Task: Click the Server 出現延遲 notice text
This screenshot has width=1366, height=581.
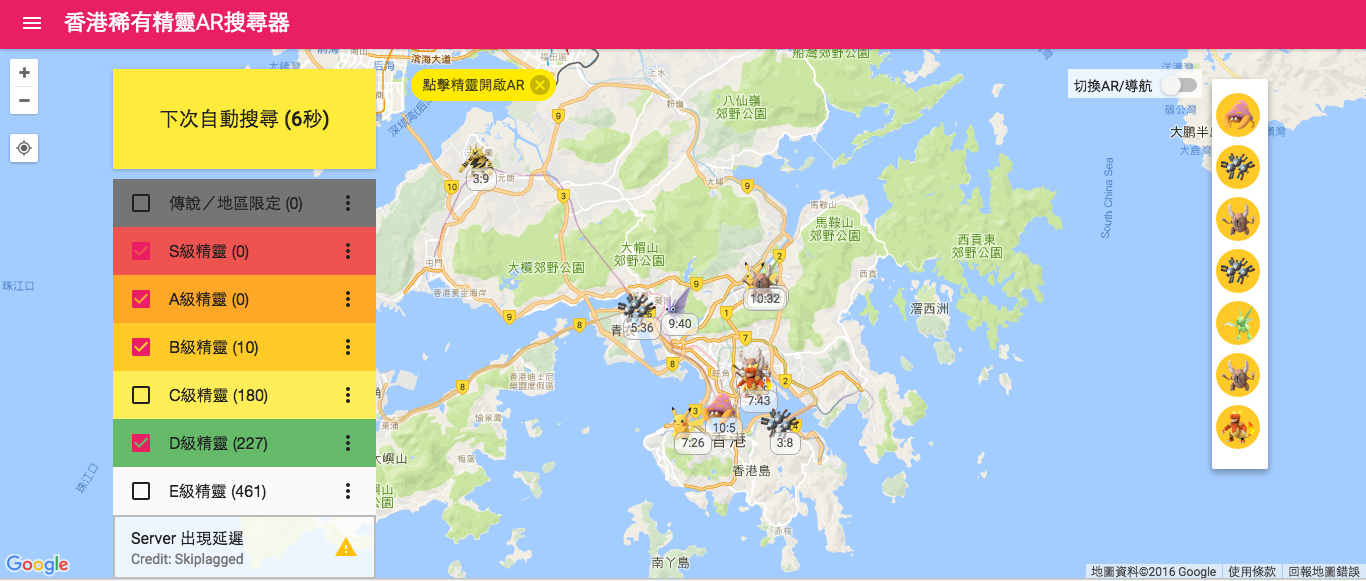Action: pos(187,538)
